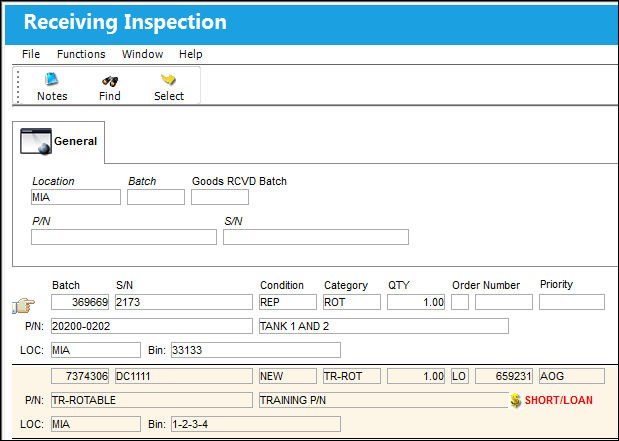Open the File menu
This screenshot has width=619, height=441.
[31, 54]
